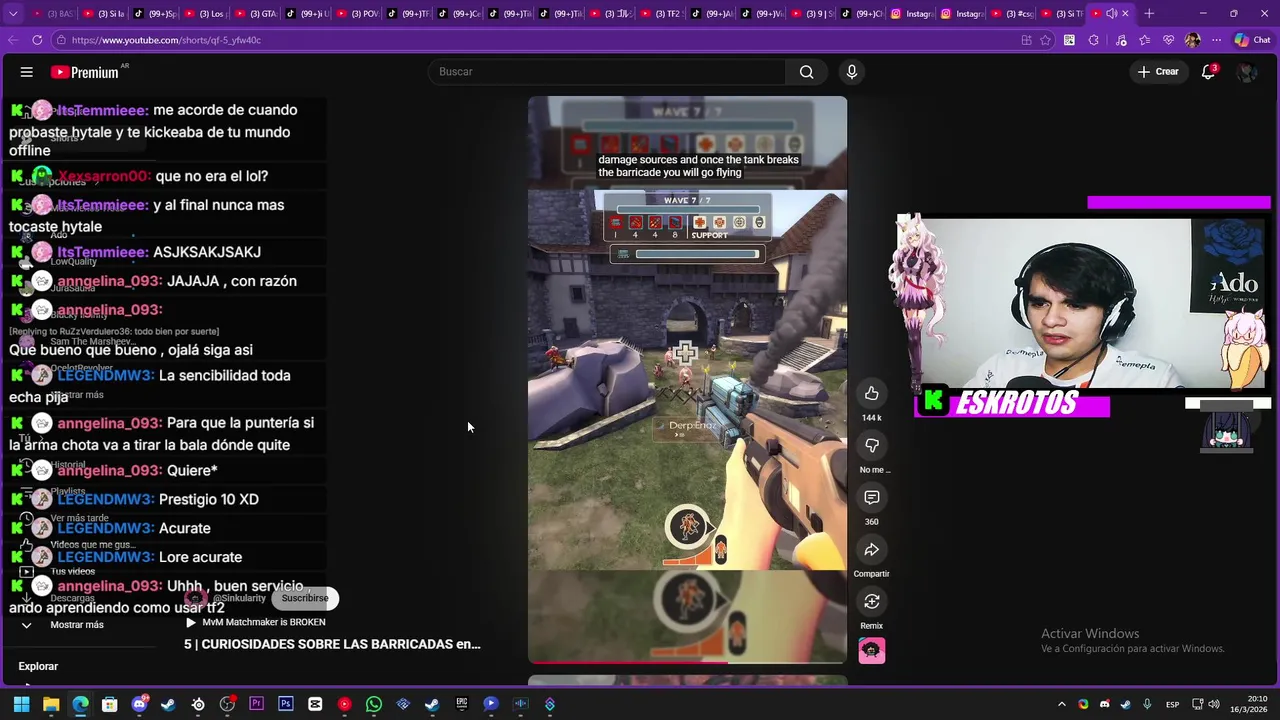This screenshot has width=1280, height=720.
Task: Open Microsoft Store from taskbar
Action: pos(110,704)
